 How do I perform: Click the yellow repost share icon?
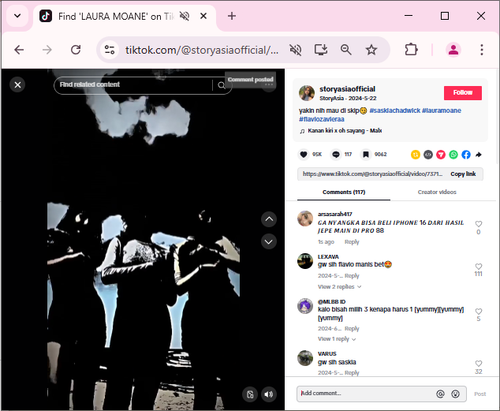pyautogui.click(x=415, y=155)
